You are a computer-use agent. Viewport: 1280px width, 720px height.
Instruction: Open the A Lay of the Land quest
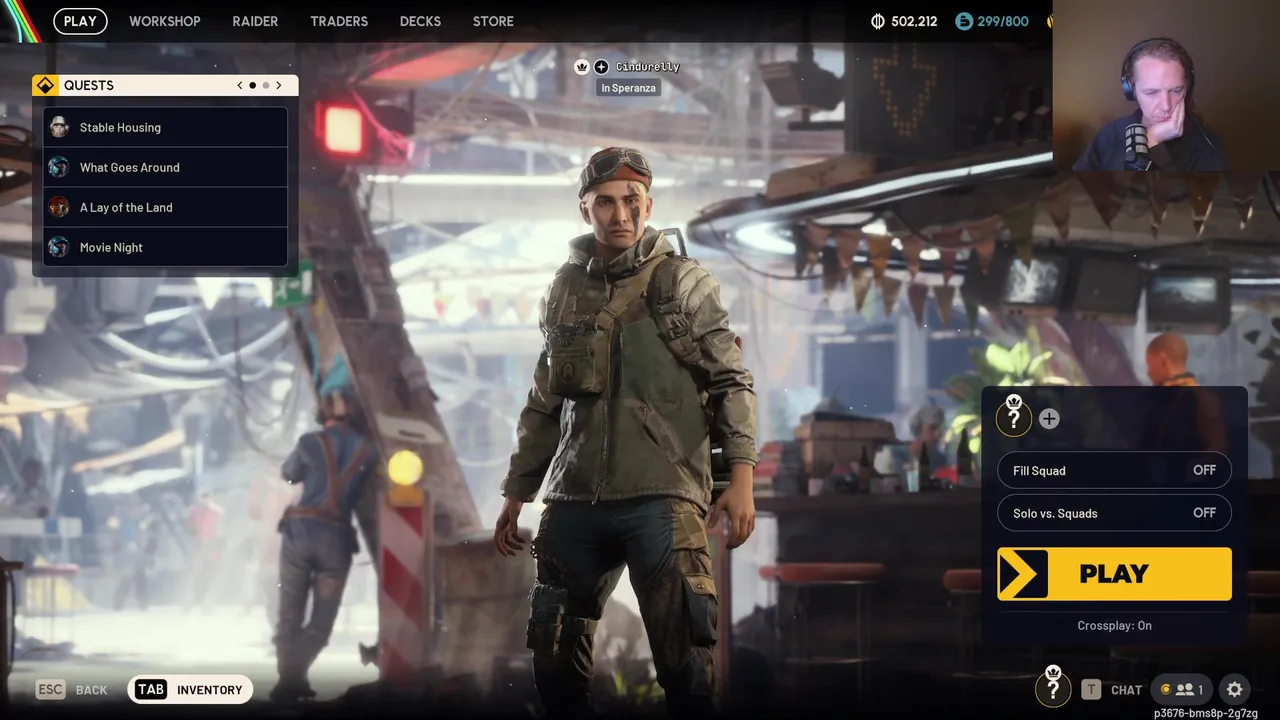click(165, 207)
